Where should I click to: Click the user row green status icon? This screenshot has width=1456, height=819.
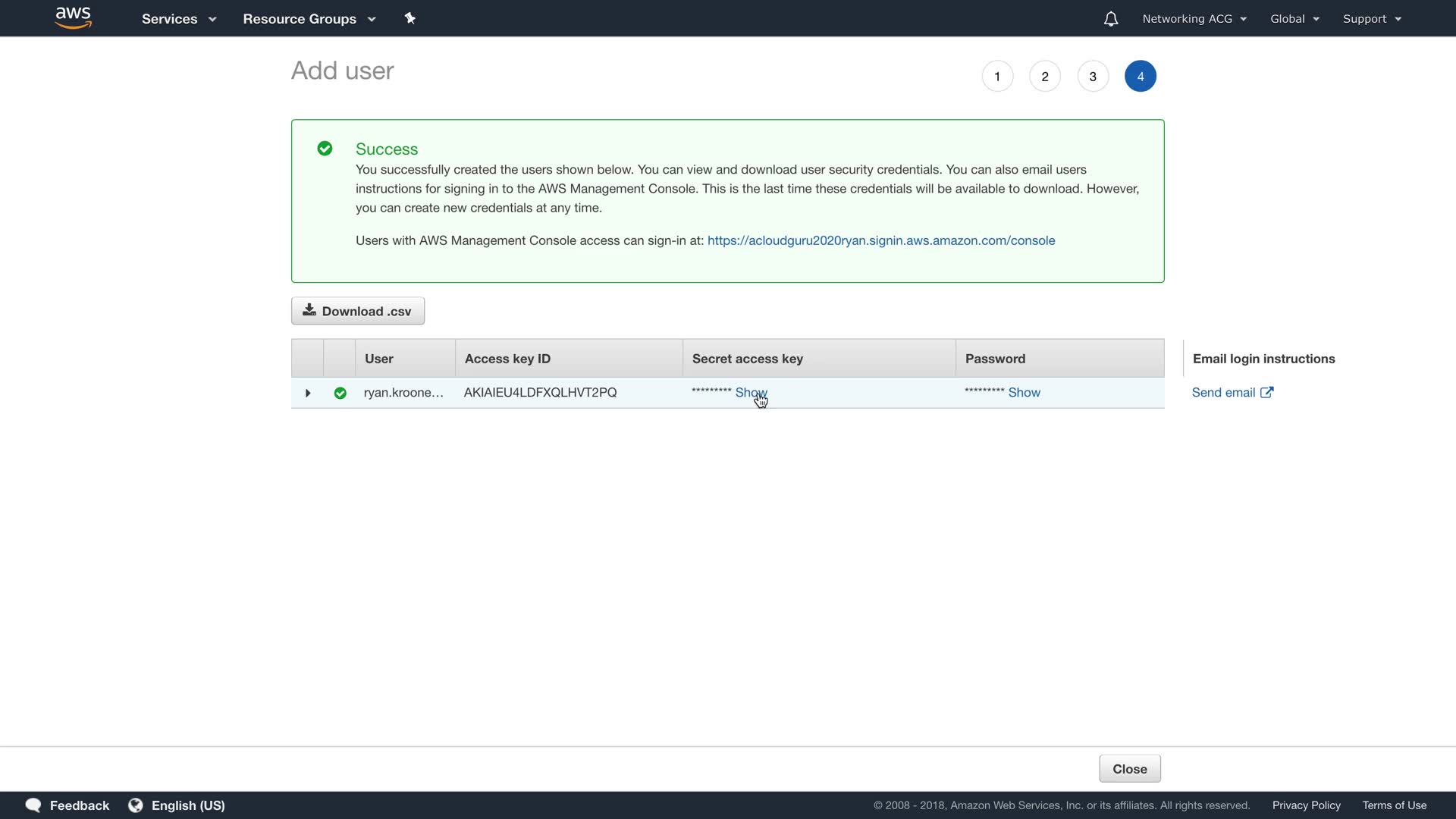(340, 393)
